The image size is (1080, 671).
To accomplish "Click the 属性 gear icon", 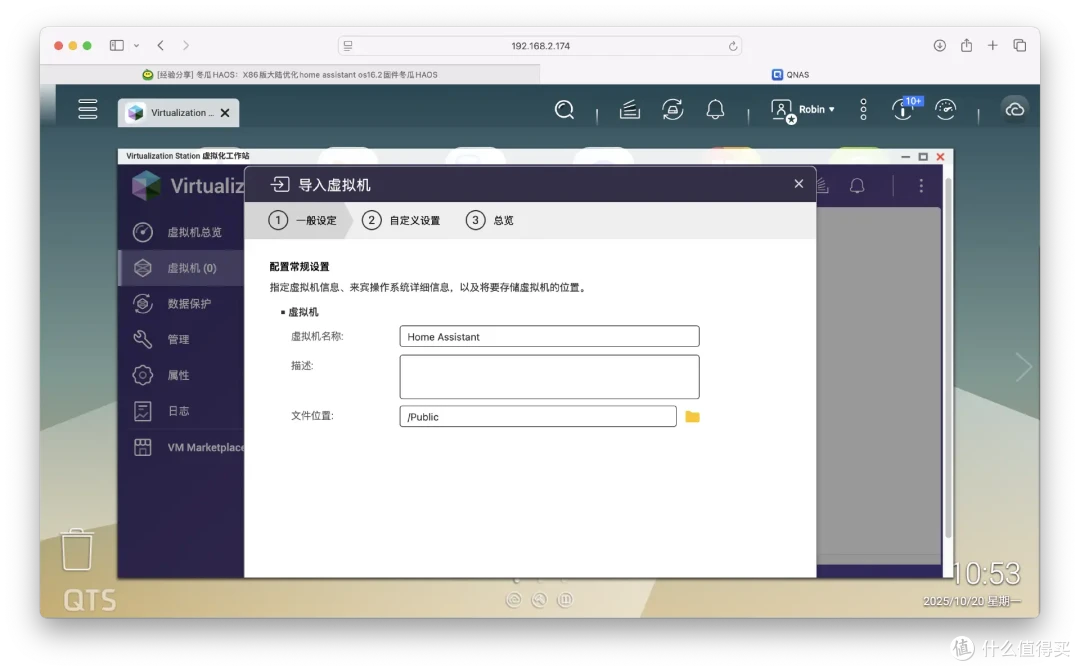I will coord(143,375).
